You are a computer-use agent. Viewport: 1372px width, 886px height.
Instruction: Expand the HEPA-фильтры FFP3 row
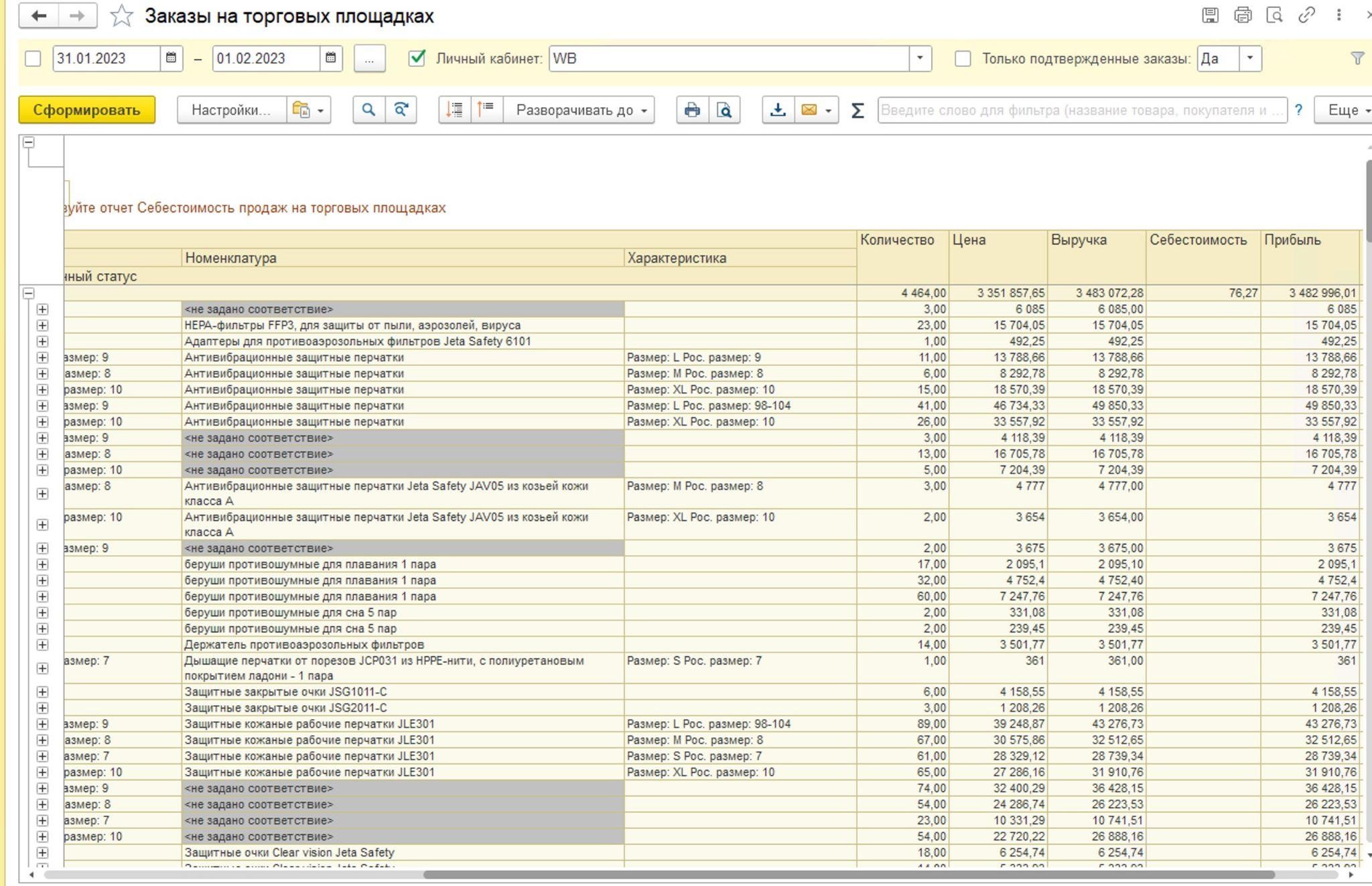[x=42, y=326]
